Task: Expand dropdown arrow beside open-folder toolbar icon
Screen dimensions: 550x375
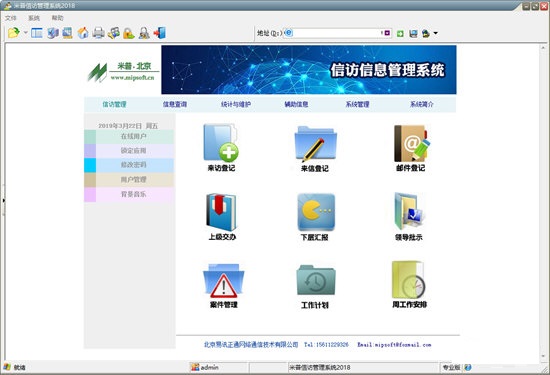Action: pyautogui.click(x=25, y=33)
